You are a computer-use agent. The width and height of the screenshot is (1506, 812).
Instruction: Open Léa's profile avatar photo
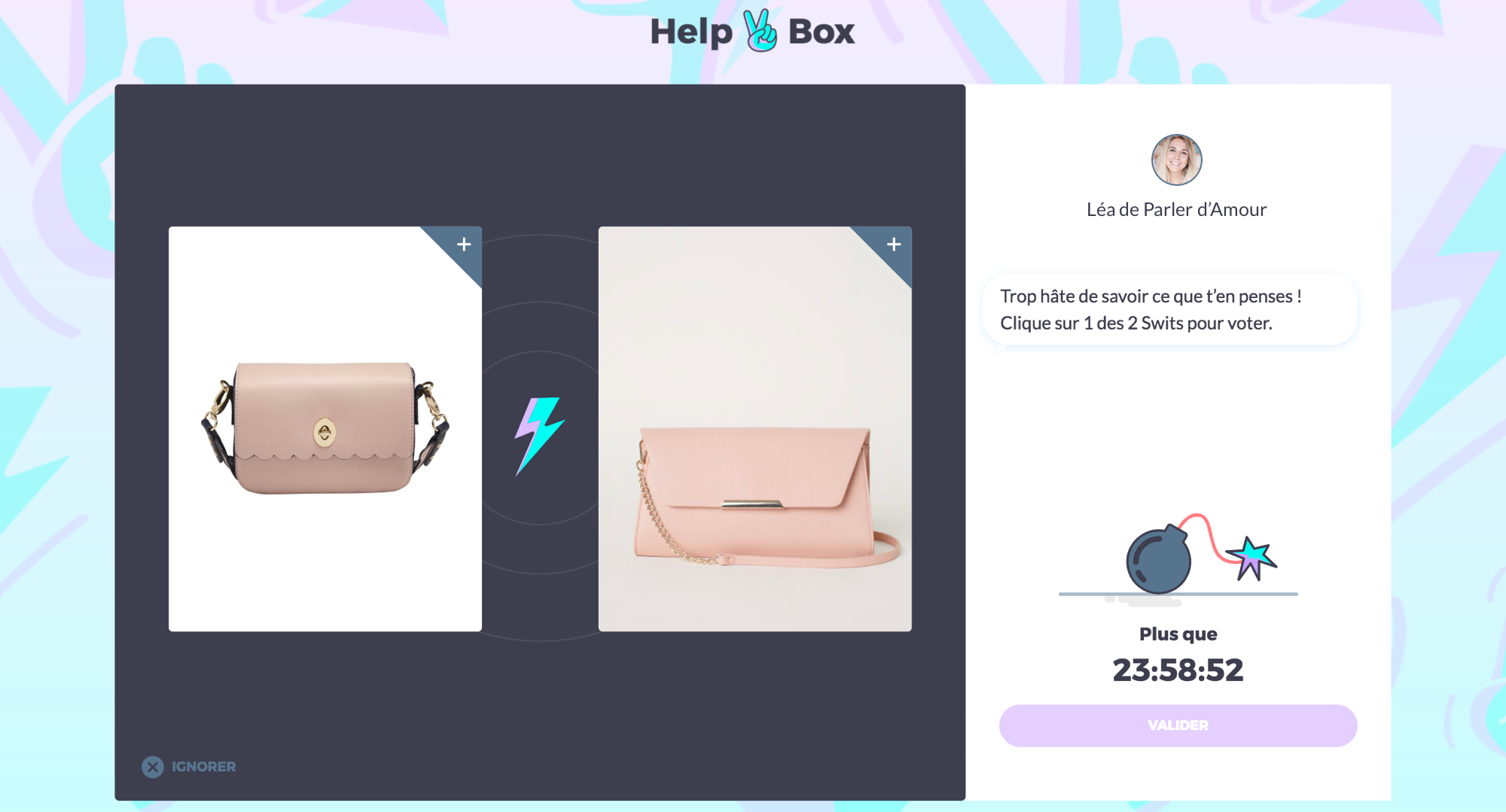[1176, 160]
